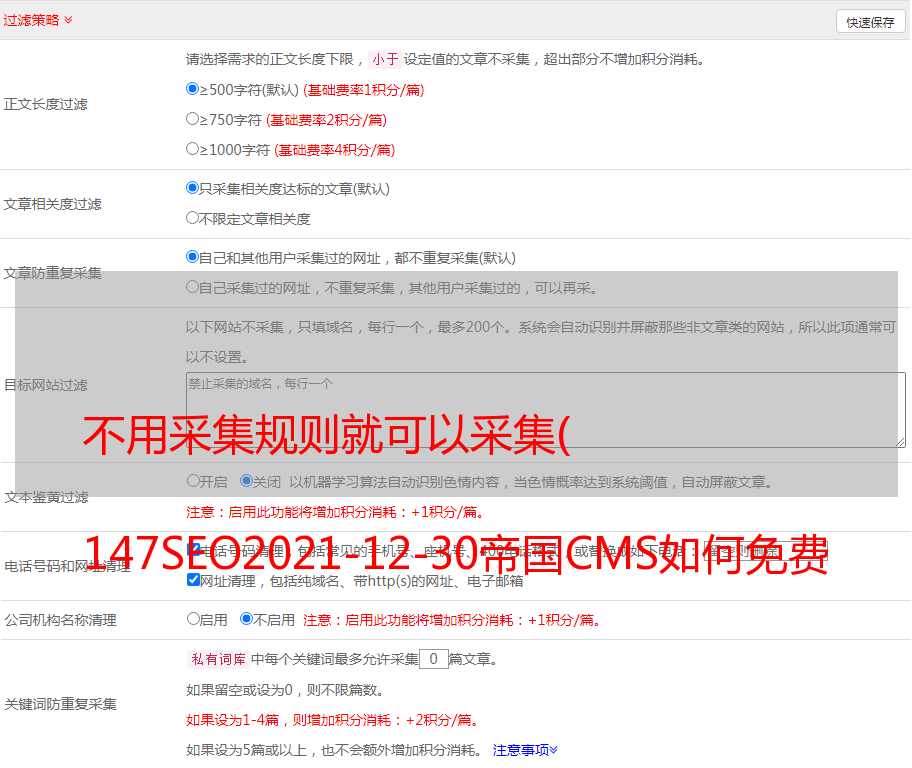This screenshot has height=768, width=912.
Task: Turn on 文本鉴黄过滤 with 开启 radio
Action: point(193,481)
